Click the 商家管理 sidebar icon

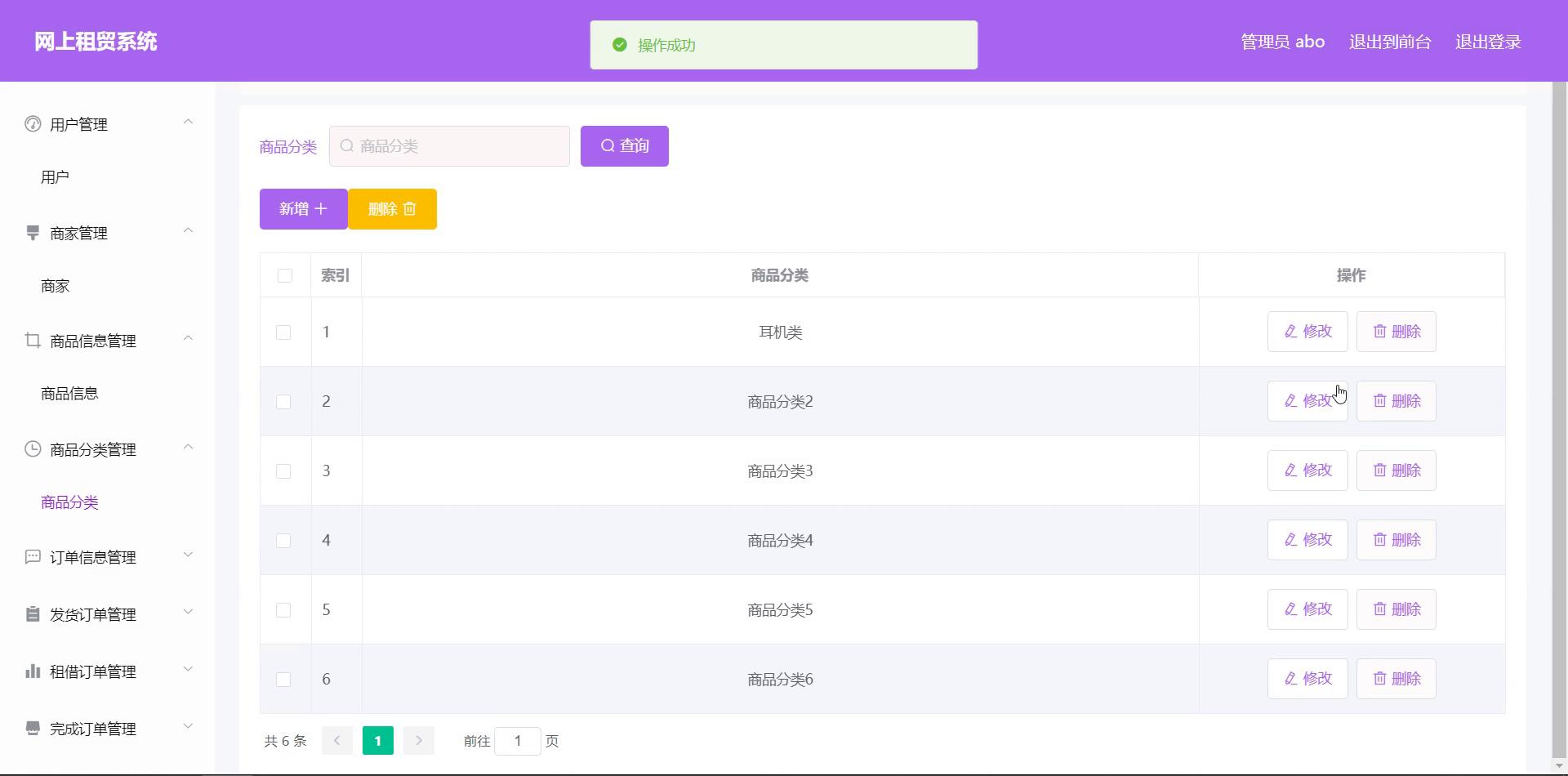tap(33, 233)
